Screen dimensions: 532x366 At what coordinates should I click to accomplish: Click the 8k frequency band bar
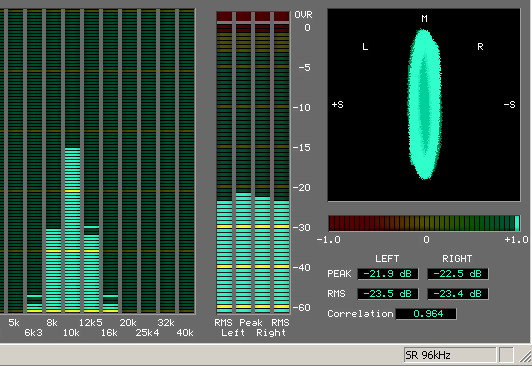[53, 161]
